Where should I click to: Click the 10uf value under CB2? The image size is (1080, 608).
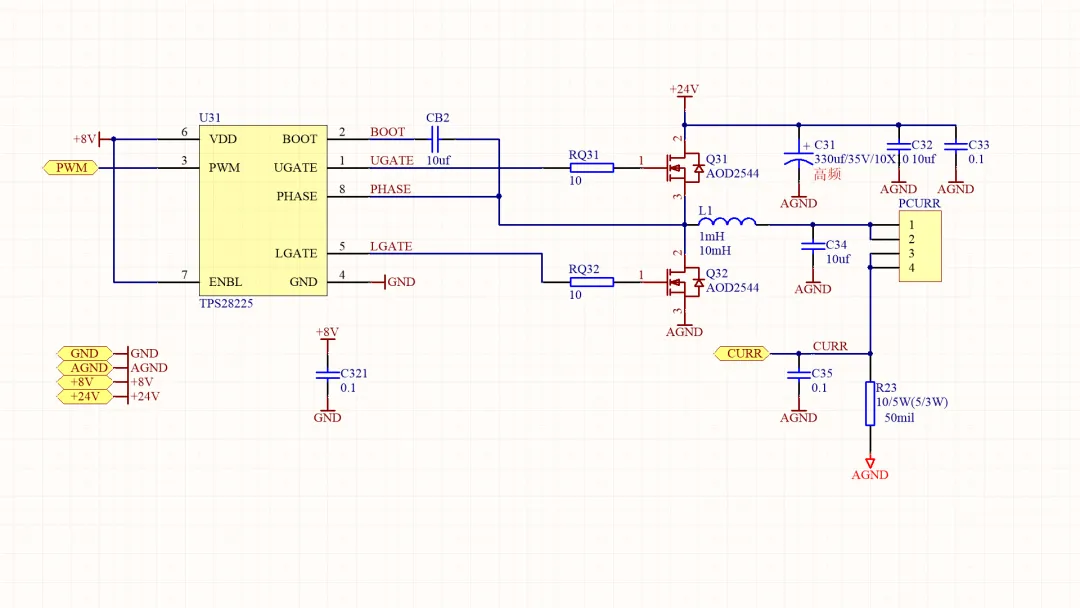coord(438,160)
